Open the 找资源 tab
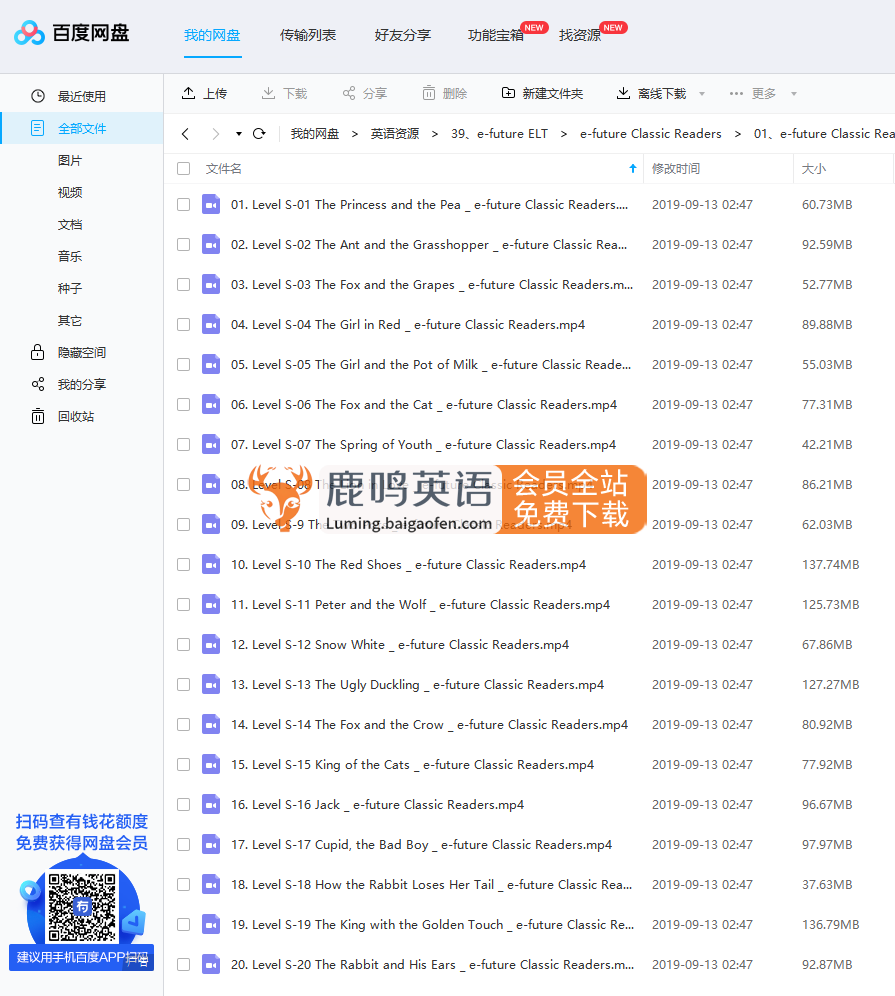 click(580, 35)
